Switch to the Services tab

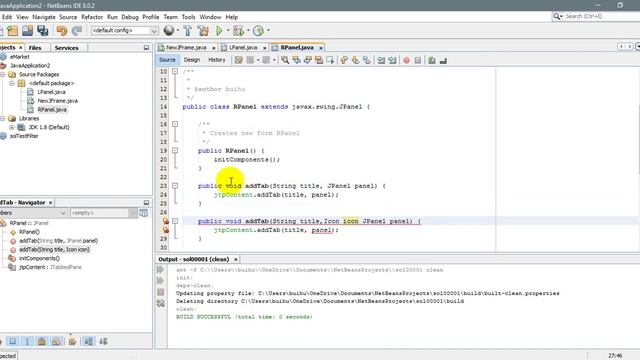pyautogui.click(x=67, y=48)
